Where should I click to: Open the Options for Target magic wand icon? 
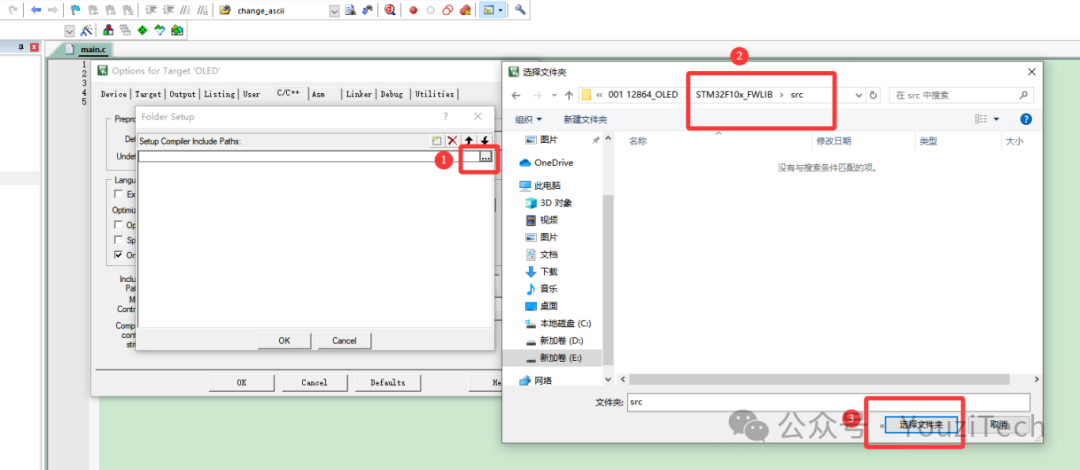pyautogui.click(x=86, y=30)
